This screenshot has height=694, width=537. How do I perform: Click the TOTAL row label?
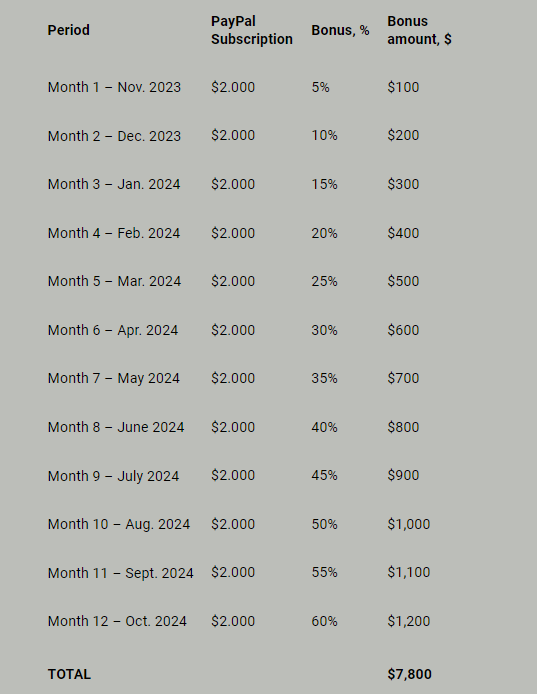tap(69, 675)
